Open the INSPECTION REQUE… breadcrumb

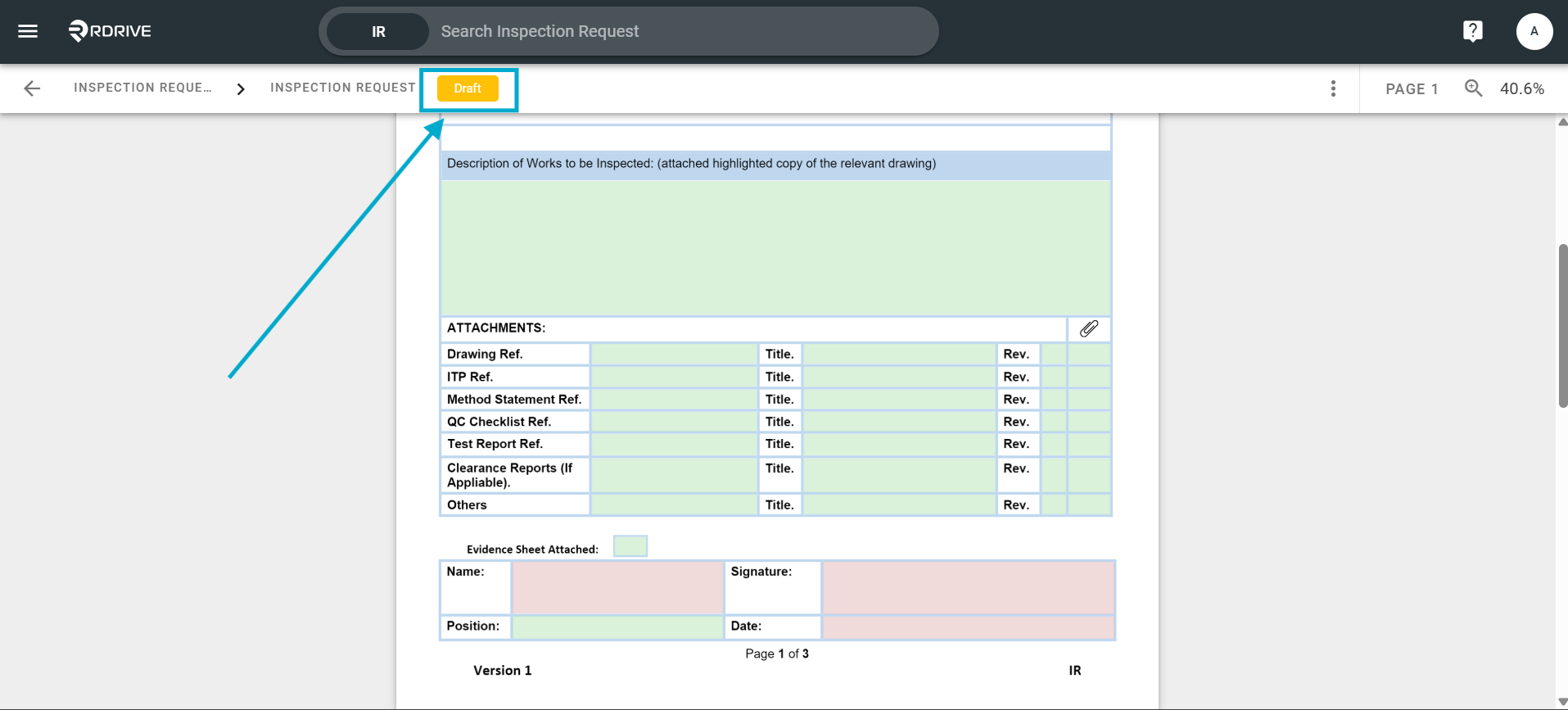point(142,88)
